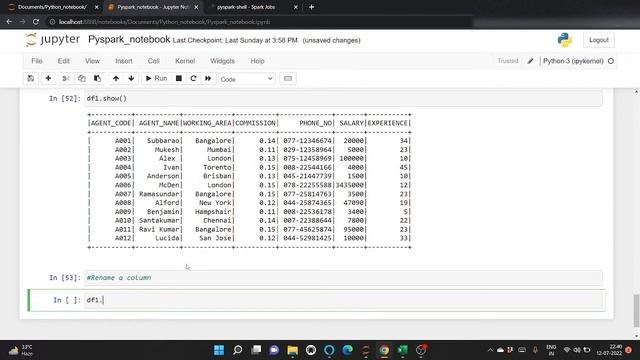Screen dimensions: 640x360
Task: Open weather widget on taskbar
Action: click(x=20, y=350)
